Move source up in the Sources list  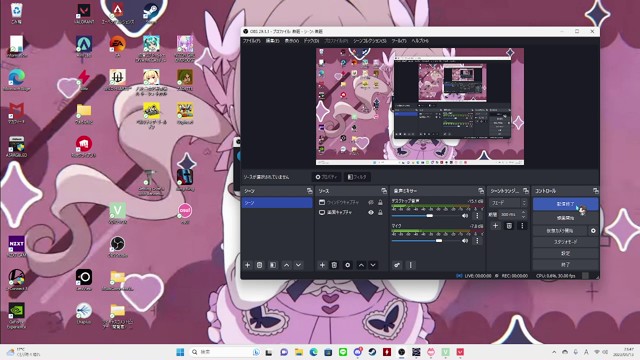[361, 265]
